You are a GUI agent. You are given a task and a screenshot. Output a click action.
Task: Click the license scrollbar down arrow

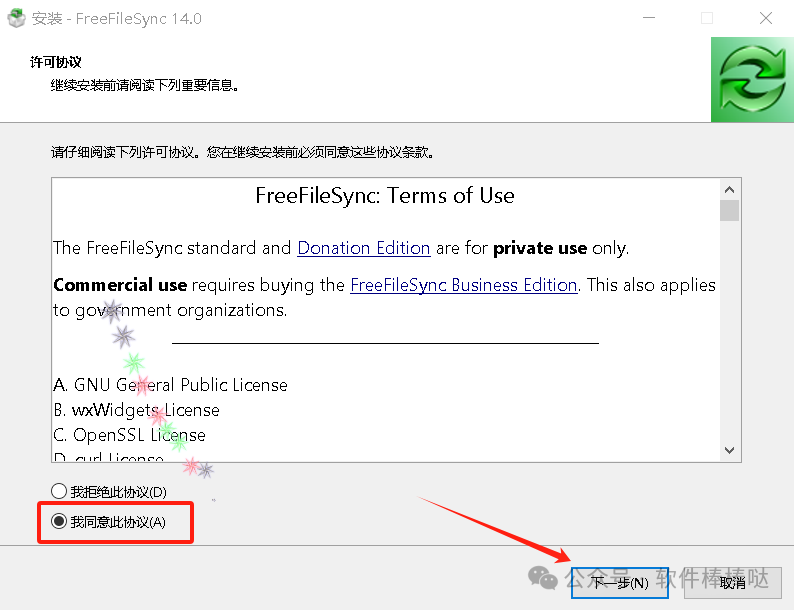pyautogui.click(x=729, y=450)
